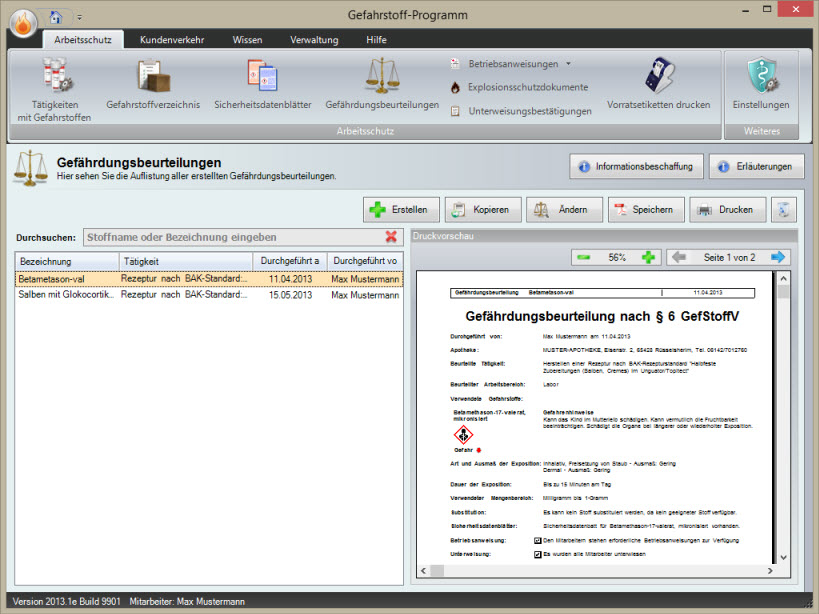
Task: Click the recycle bin delete icon
Action: (x=783, y=210)
